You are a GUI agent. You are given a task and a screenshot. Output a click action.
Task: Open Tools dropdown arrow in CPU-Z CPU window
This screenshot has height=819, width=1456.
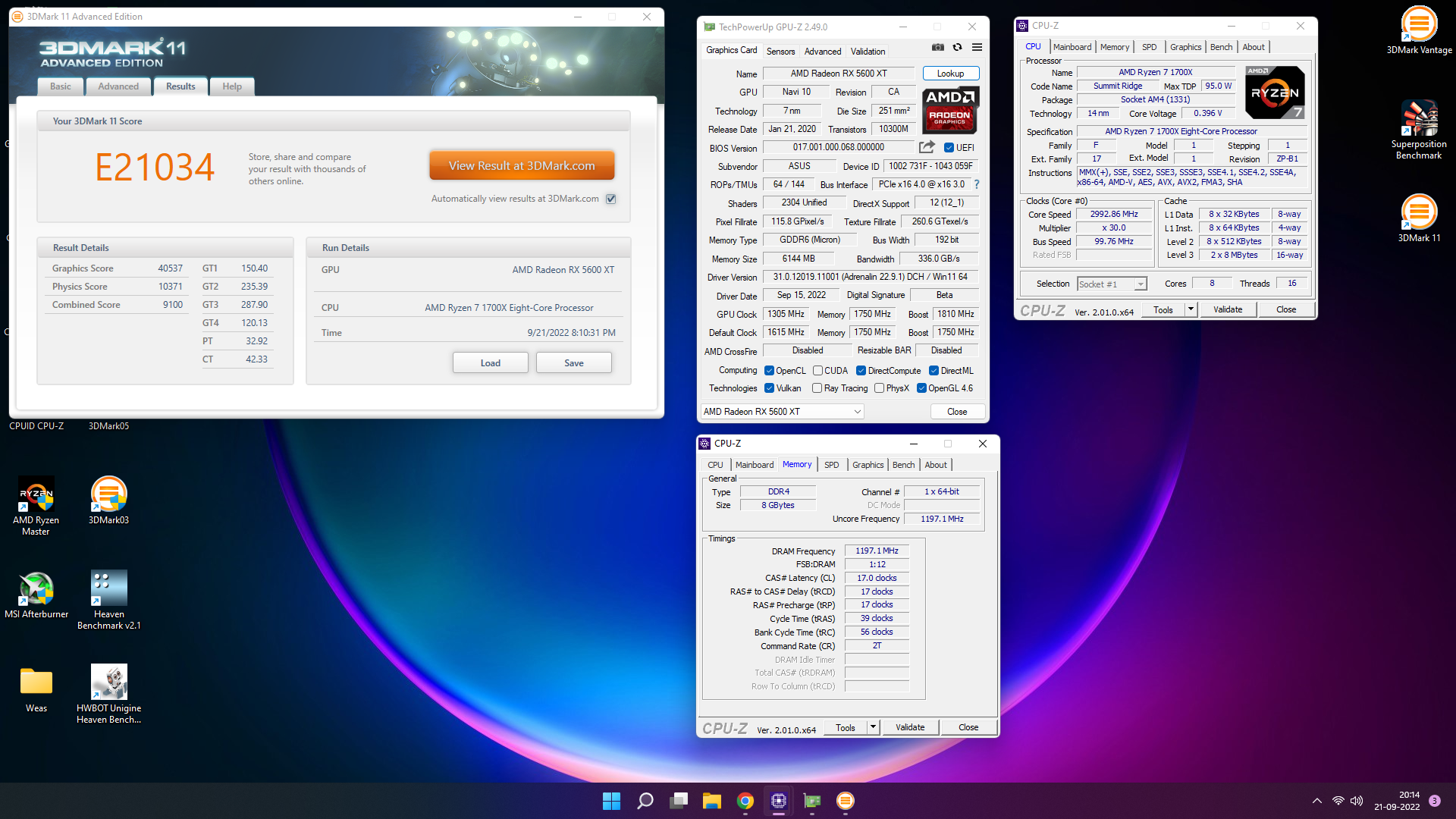coord(1191,309)
